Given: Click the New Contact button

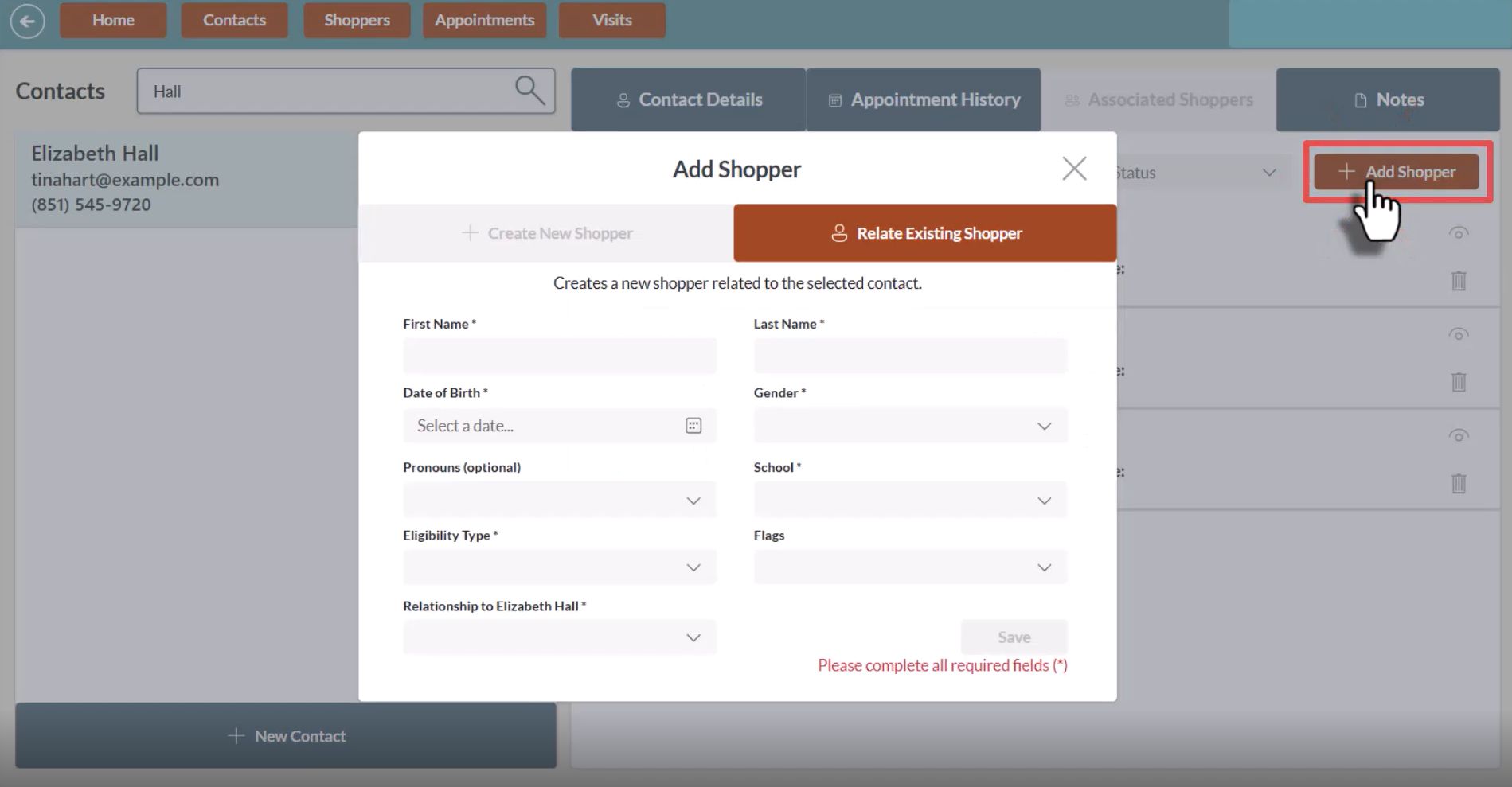Looking at the screenshot, I should point(286,735).
